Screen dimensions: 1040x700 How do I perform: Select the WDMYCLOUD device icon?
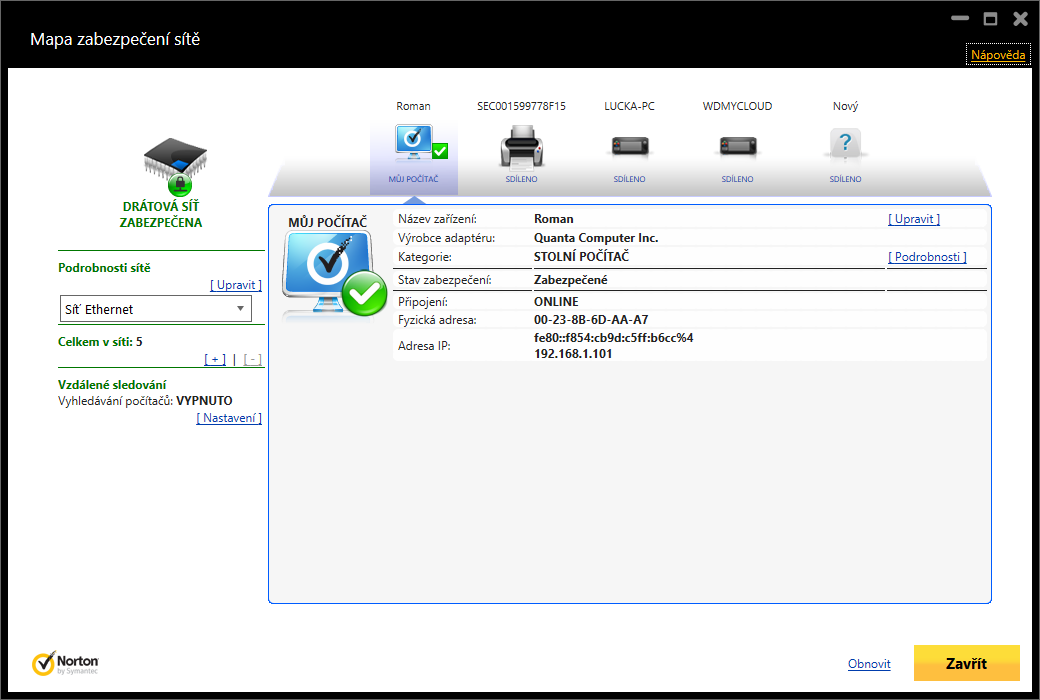[x=738, y=145]
